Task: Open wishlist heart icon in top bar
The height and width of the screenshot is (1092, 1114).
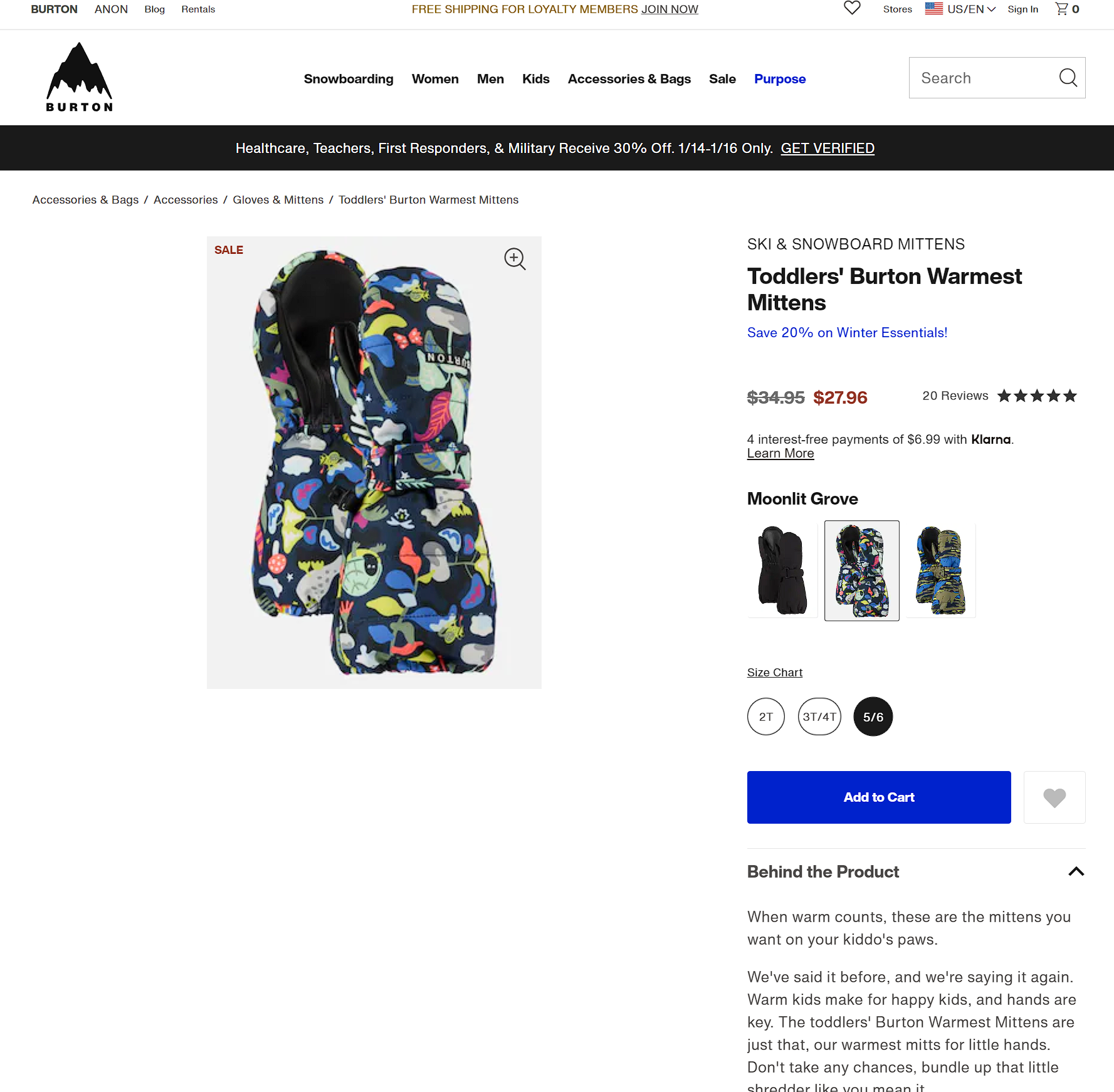Action: [x=852, y=8]
